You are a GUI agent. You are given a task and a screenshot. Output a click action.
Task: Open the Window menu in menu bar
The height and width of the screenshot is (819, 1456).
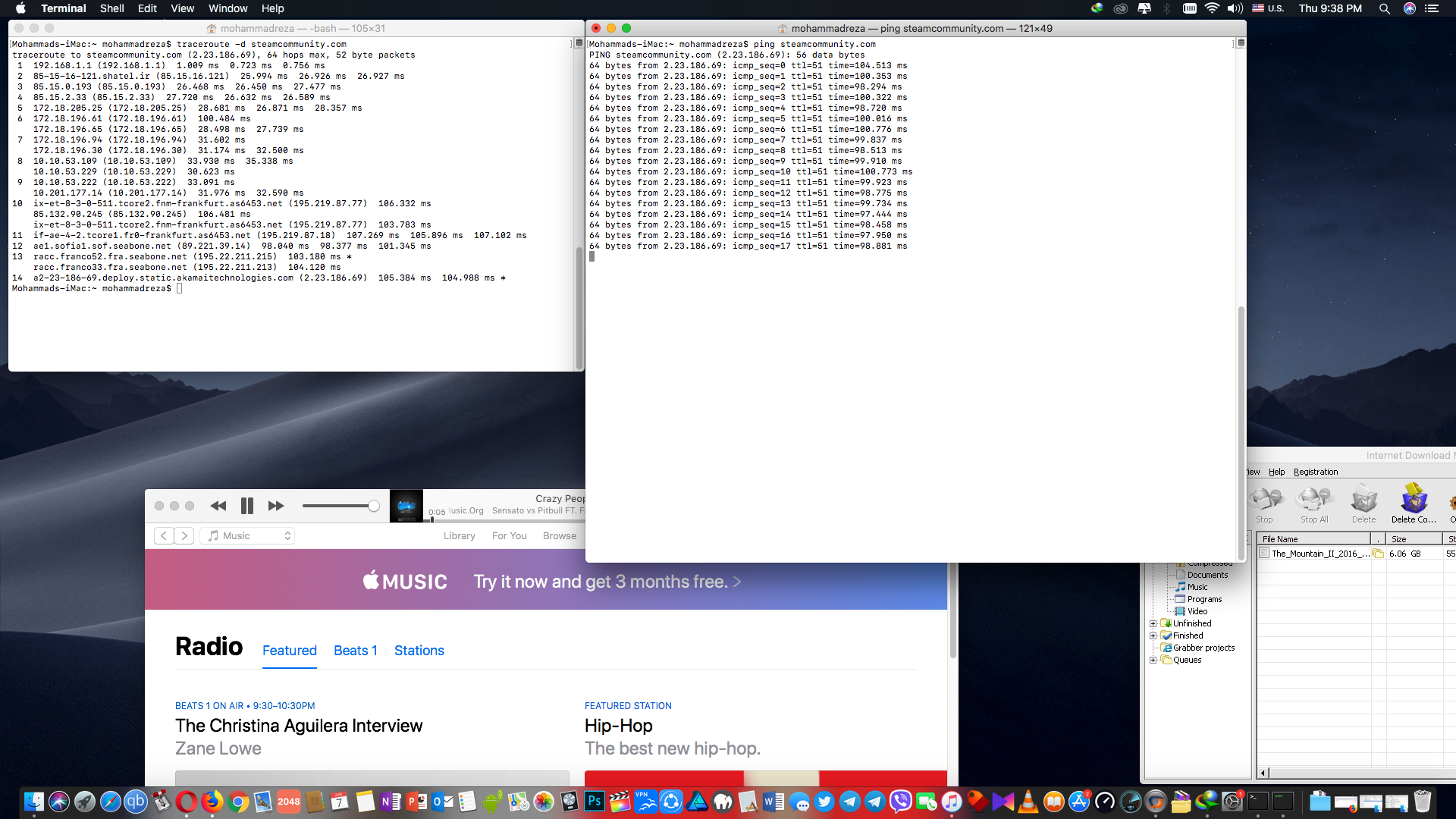[228, 8]
